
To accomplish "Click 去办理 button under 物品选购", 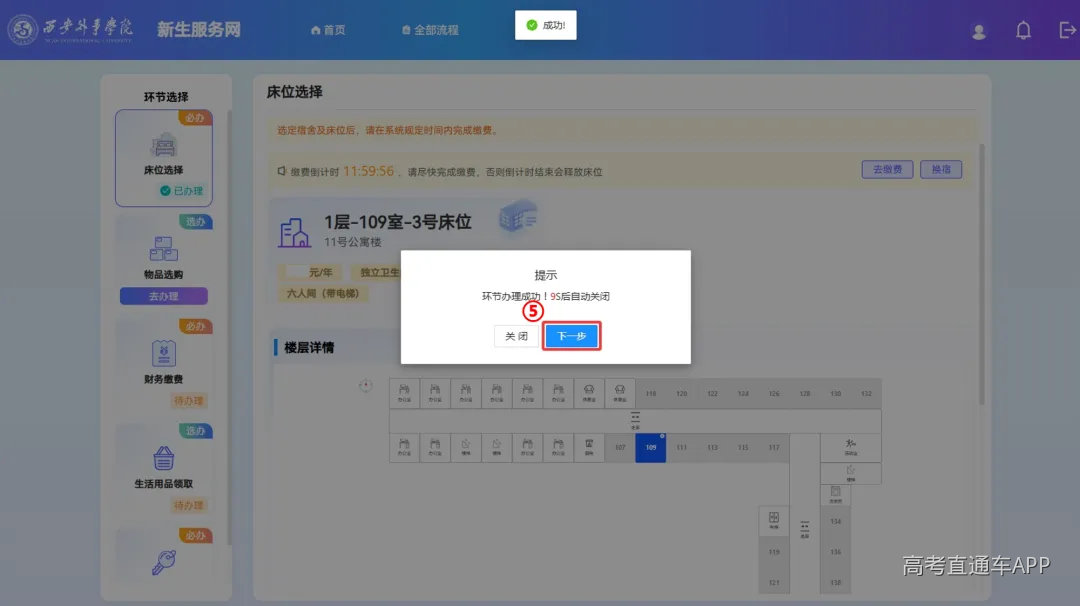I will 164,296.
